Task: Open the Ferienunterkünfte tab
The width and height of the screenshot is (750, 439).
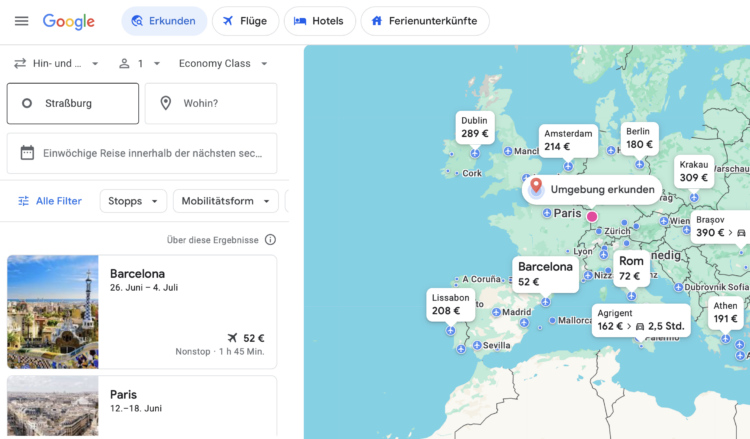Action: coord(425,21)
